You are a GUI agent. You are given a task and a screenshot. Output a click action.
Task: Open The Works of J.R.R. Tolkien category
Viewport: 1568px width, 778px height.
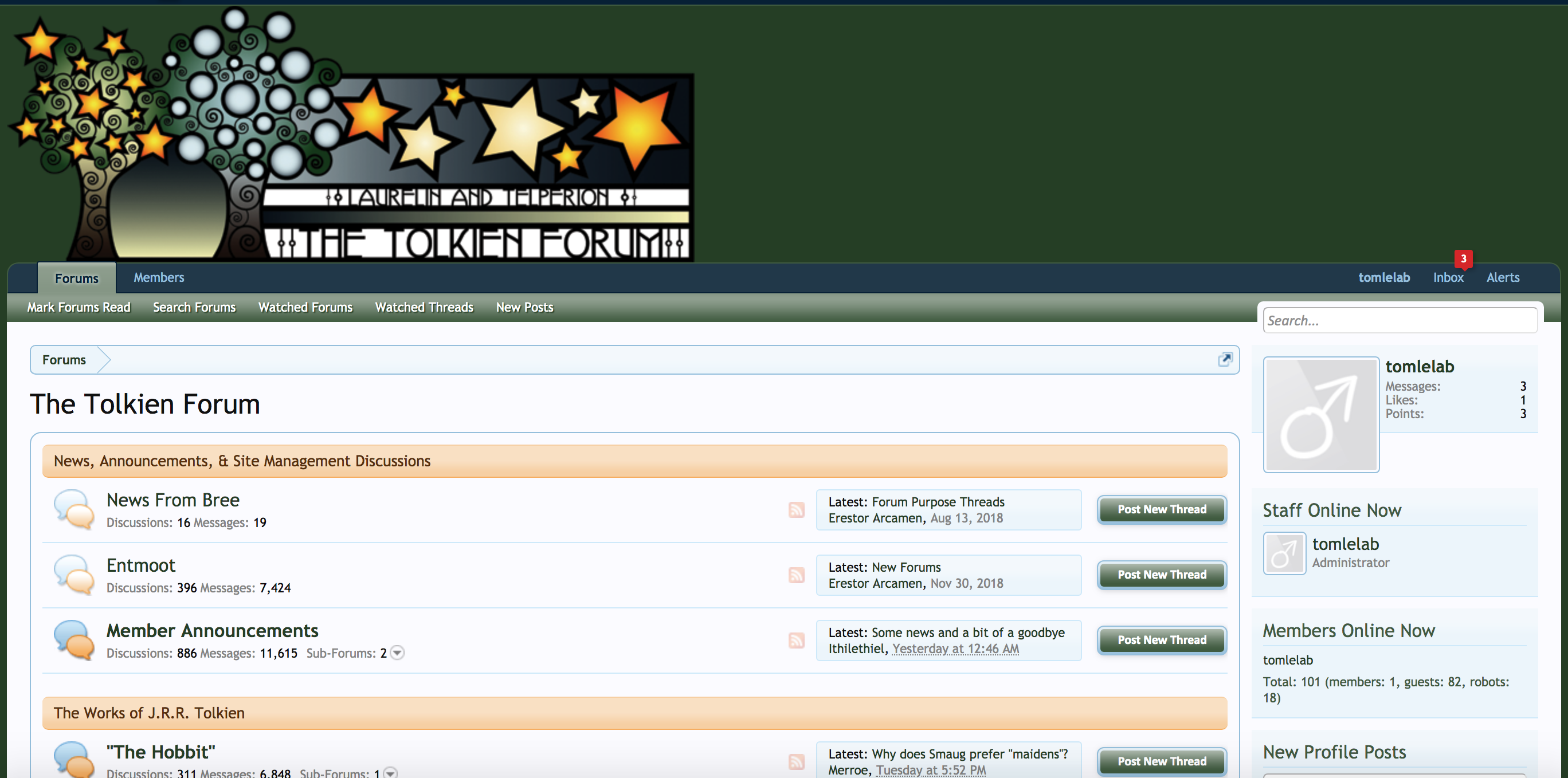click(x=149, y=713)
